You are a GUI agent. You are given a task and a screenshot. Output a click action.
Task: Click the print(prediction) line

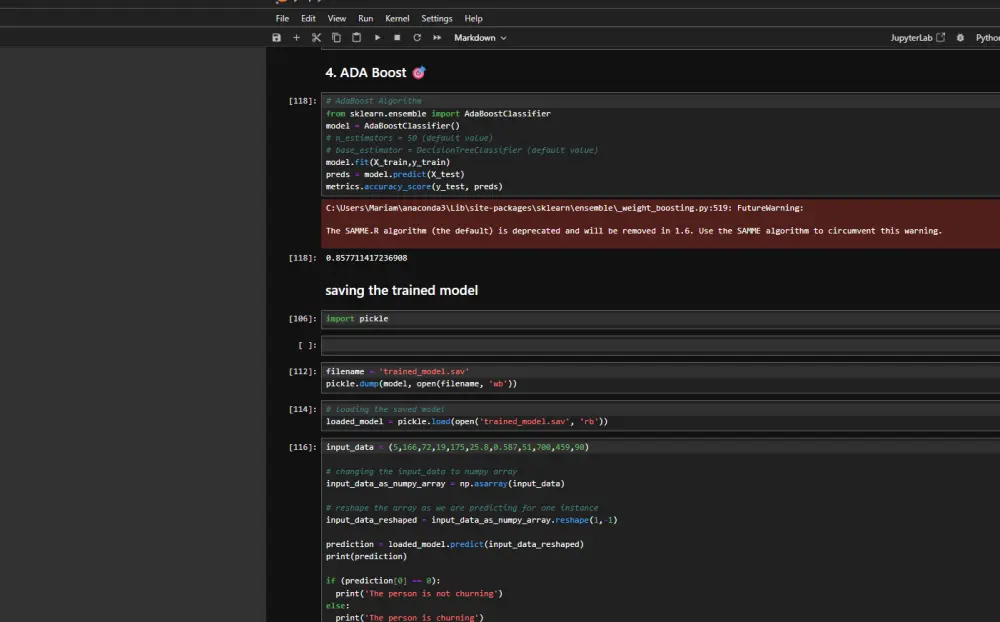pos(366,556)
